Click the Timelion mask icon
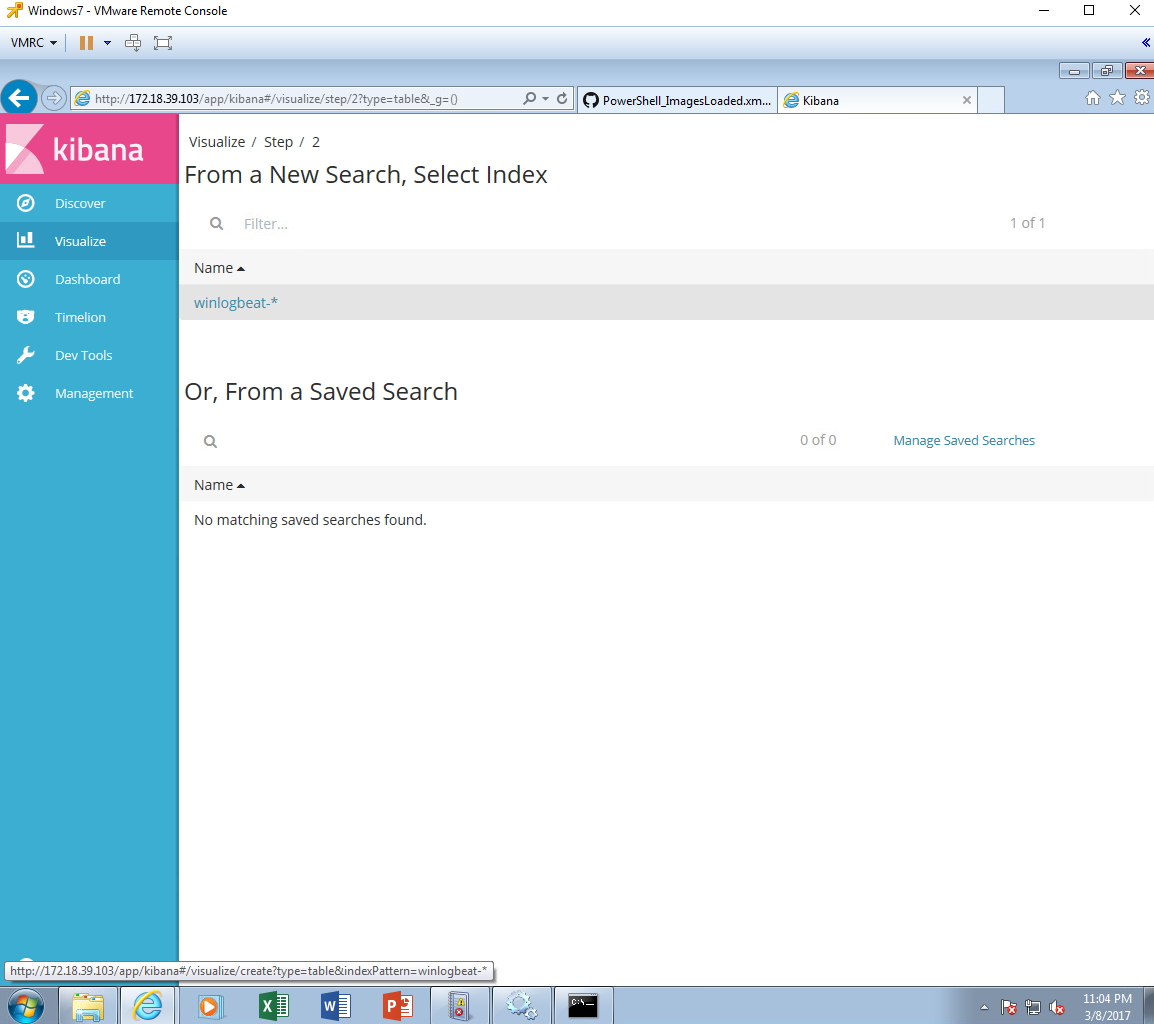Viewport: 1154px width, 1024px height. 26,317
